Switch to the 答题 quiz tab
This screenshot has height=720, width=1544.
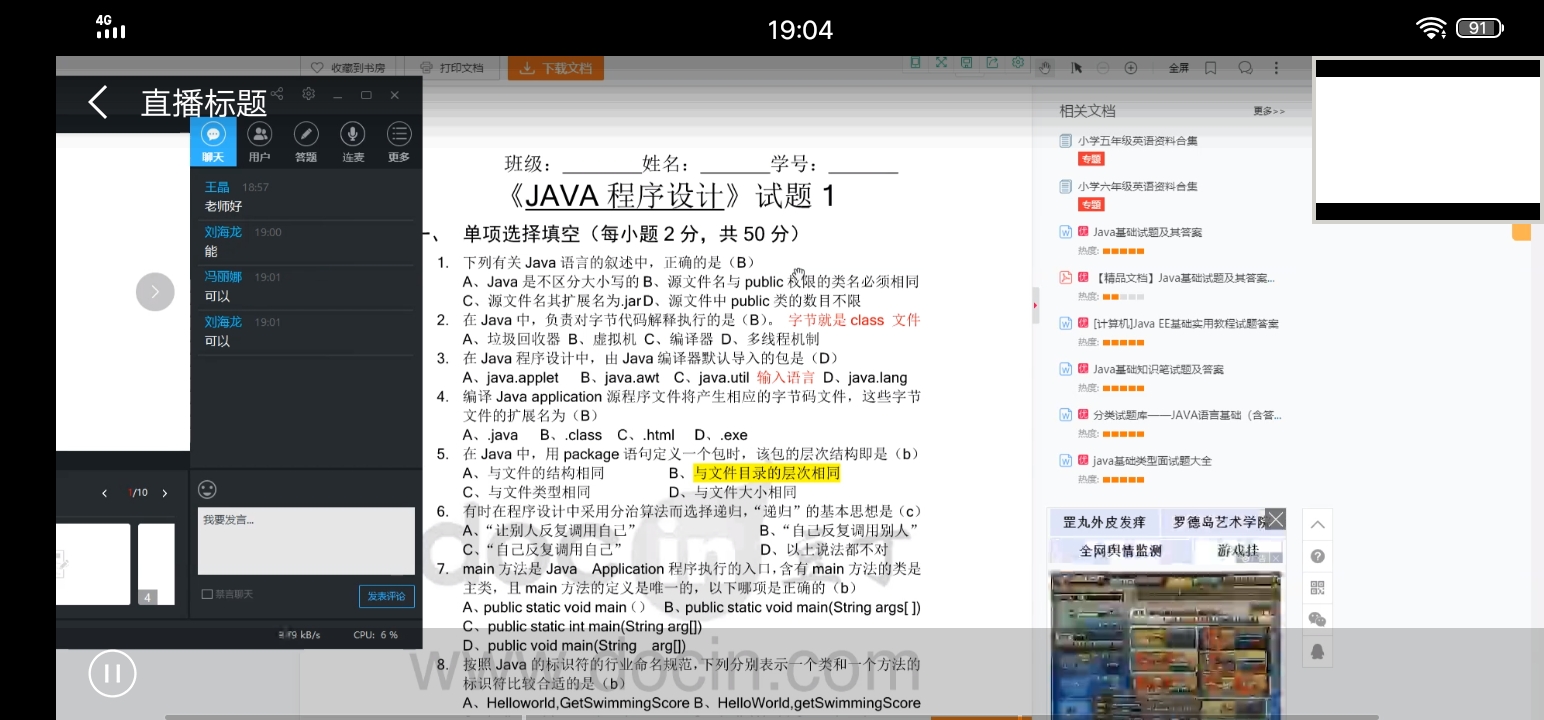point(306,142)
